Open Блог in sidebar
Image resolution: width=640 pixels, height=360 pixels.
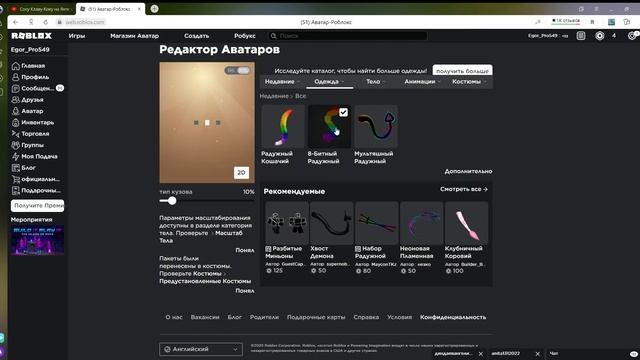pos(24,168)
